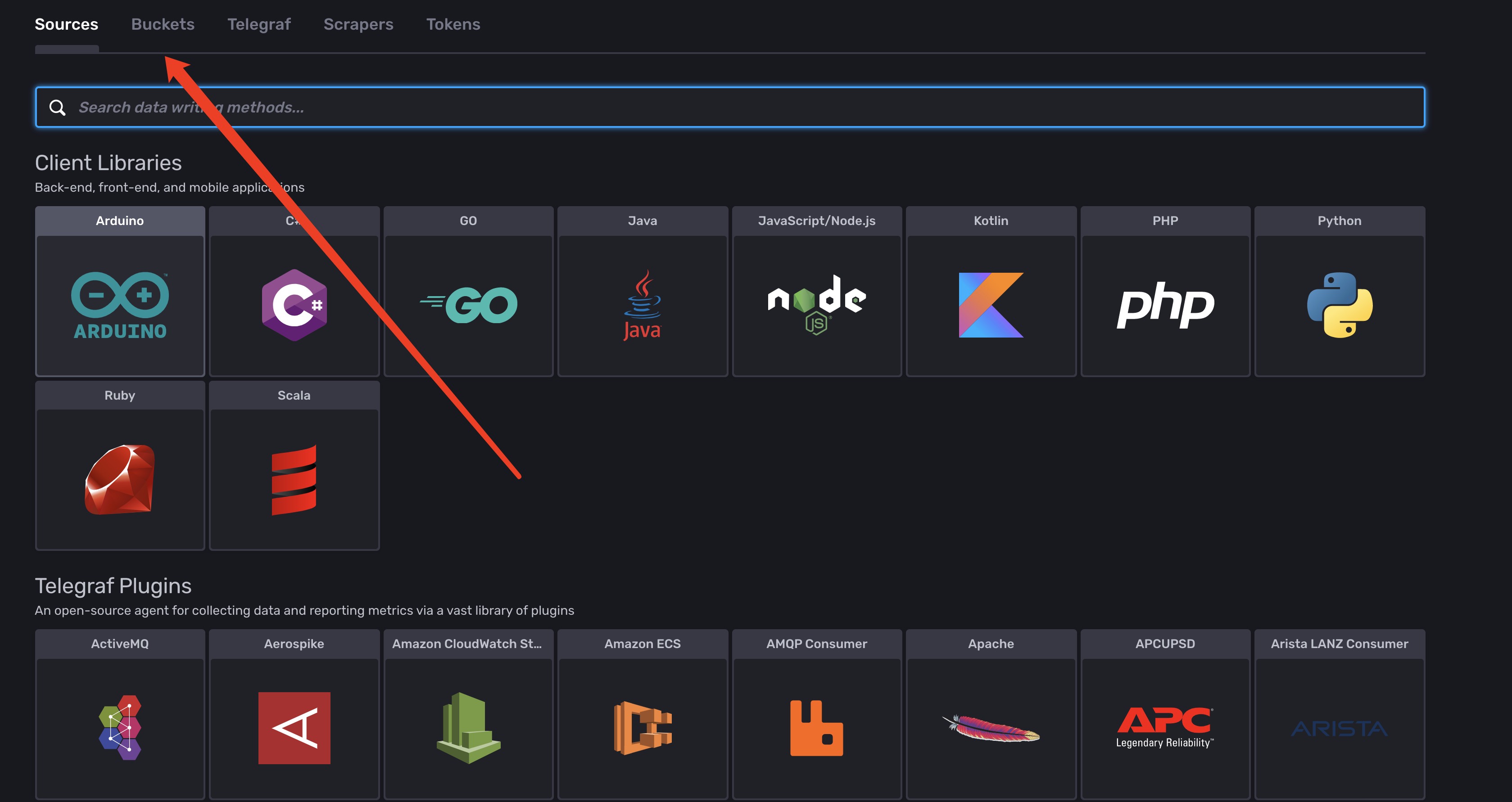Select the JavaScript/Node.js logo tile
Image resolution: width=1512 pixels, height=802 pixels.
(816, 291)
